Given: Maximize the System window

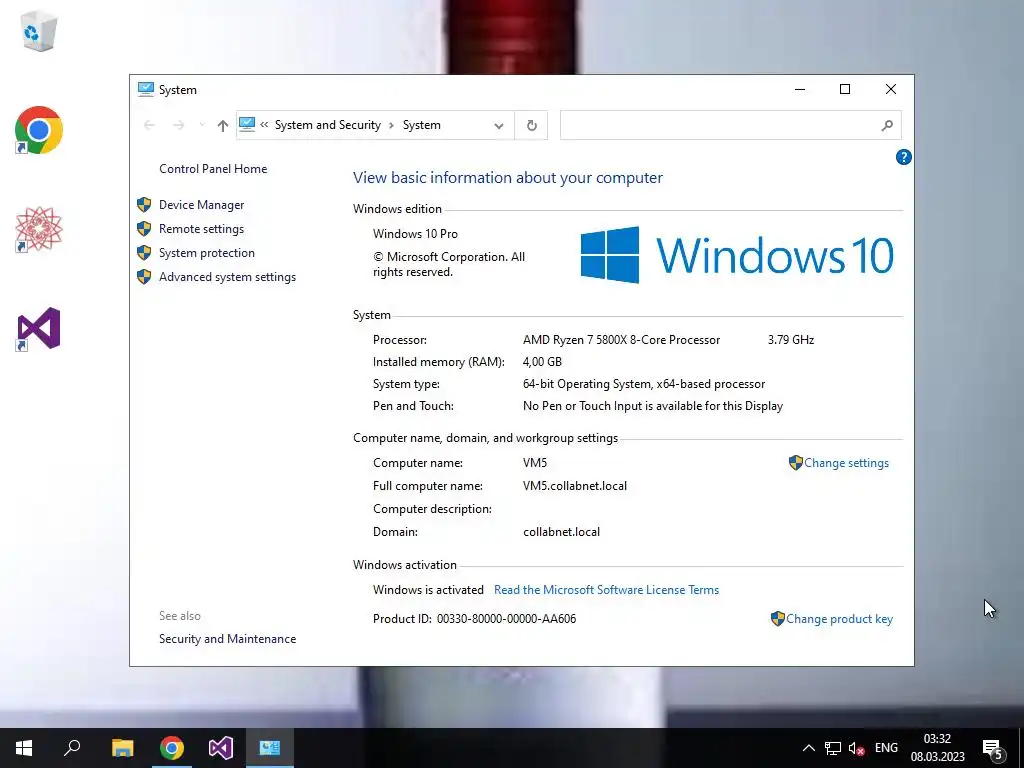Looking at the screenshot, I should click(x=845, y=89).
